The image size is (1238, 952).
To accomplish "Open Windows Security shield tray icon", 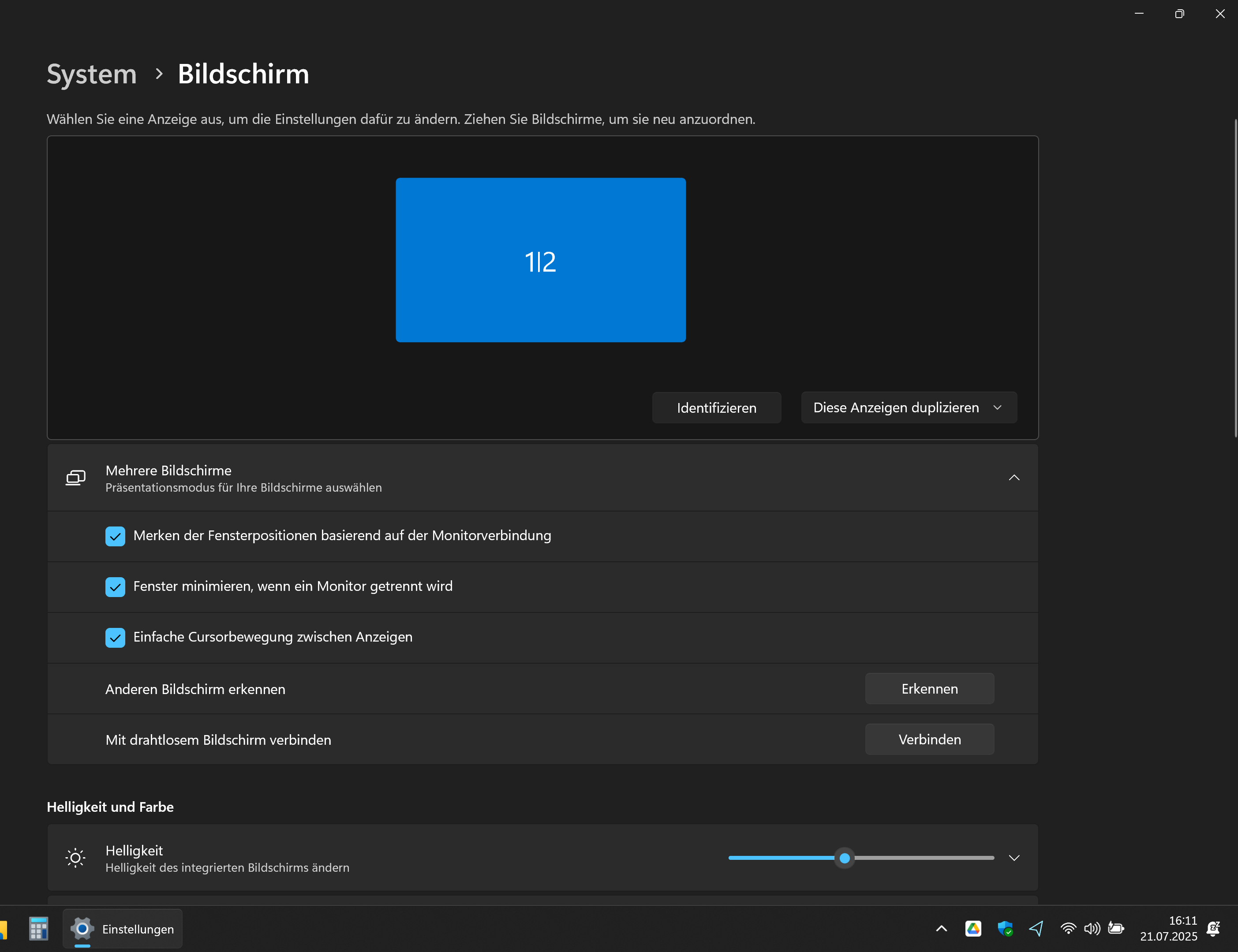I will 1004,929.
